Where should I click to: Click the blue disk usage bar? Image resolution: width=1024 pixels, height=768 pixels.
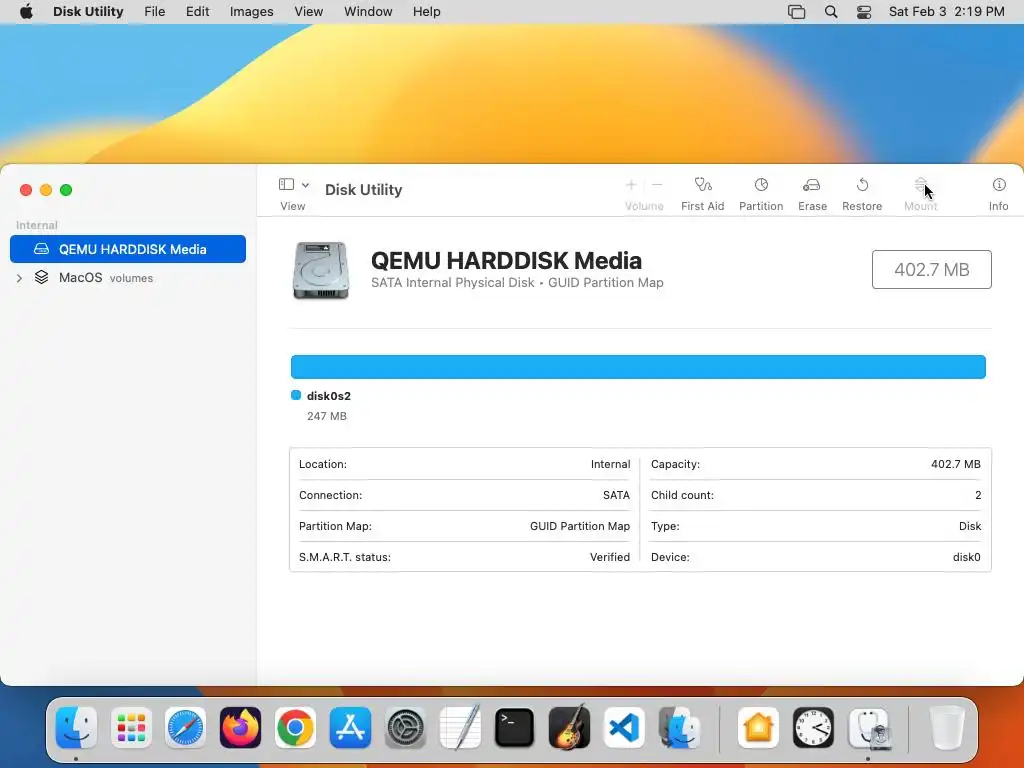click(638, 367)
